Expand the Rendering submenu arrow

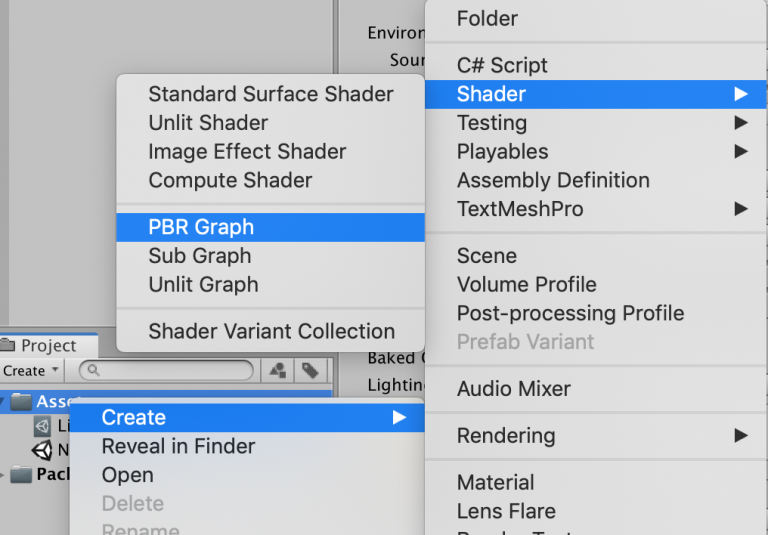[741, 435]
